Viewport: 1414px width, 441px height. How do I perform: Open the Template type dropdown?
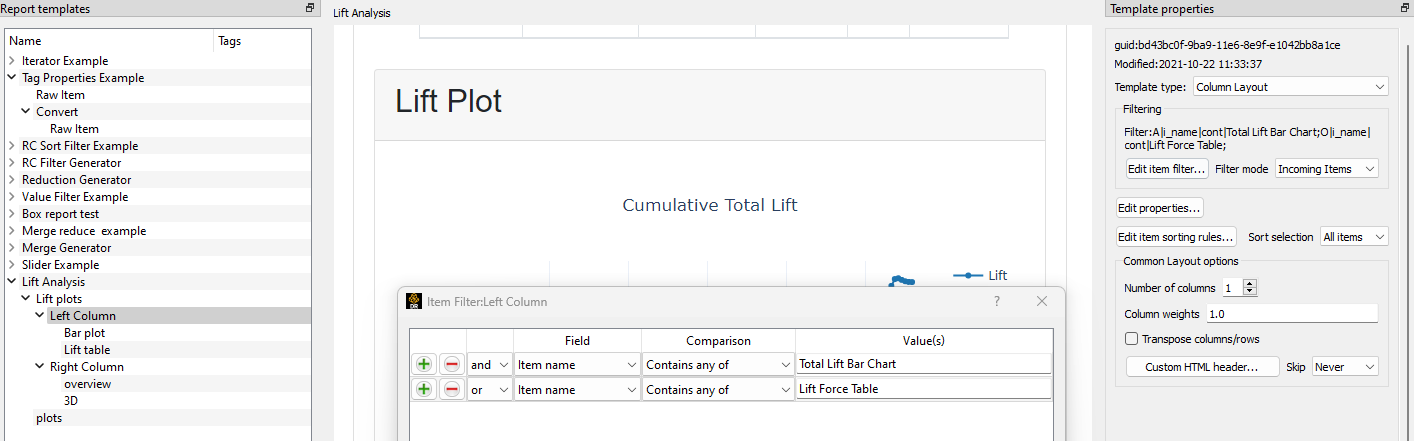pos(1290,87)
